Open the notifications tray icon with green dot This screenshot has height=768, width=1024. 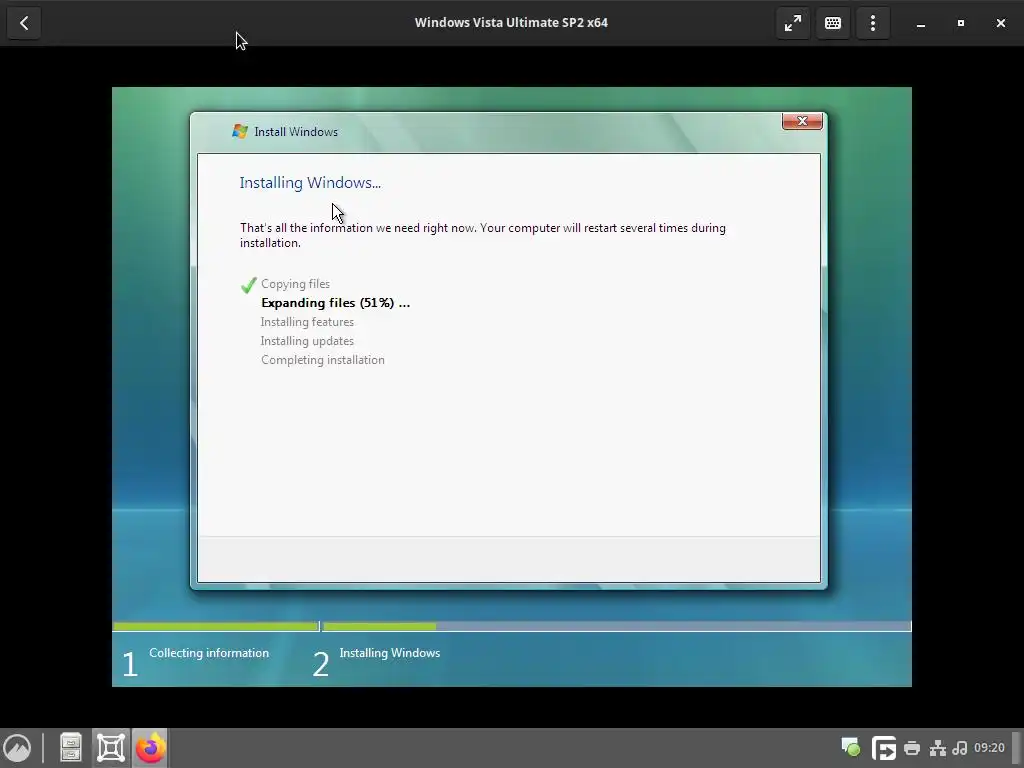click(x=850, y=747)
